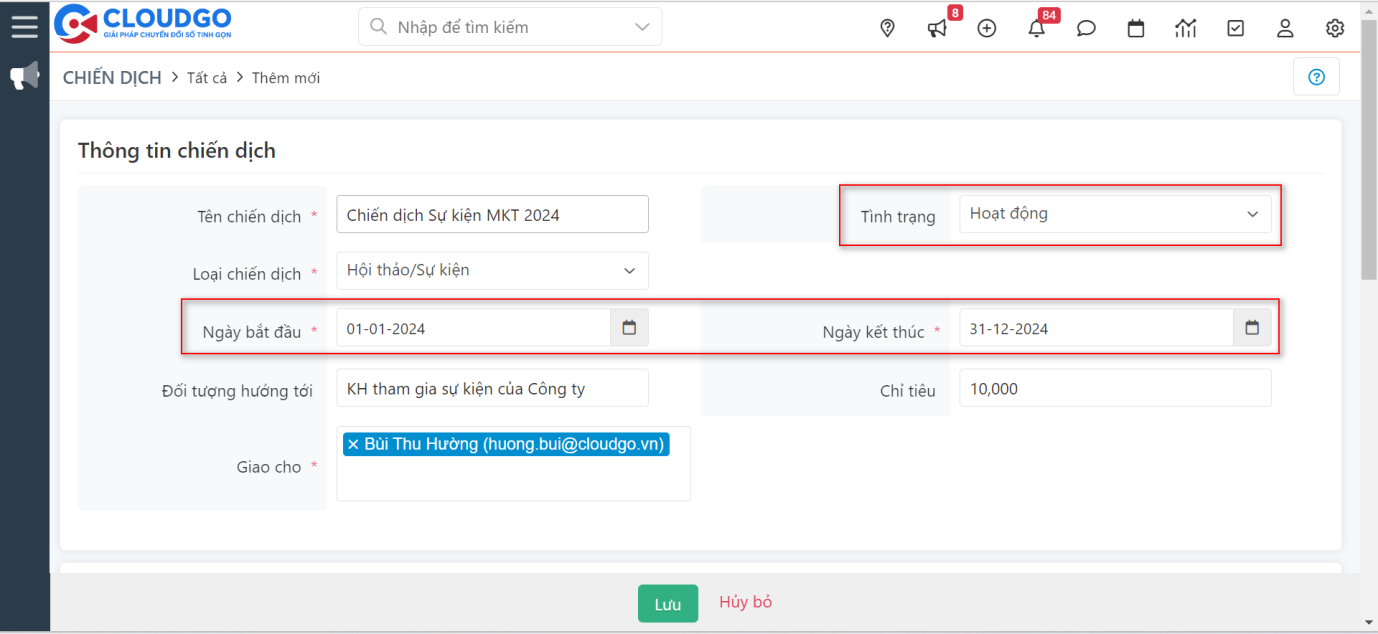Click the location pin icon

[x=887, y=28]
